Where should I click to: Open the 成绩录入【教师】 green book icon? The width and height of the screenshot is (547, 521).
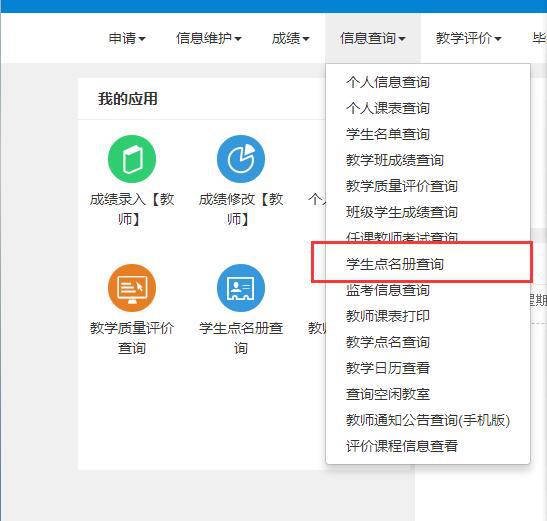(132, 159)
